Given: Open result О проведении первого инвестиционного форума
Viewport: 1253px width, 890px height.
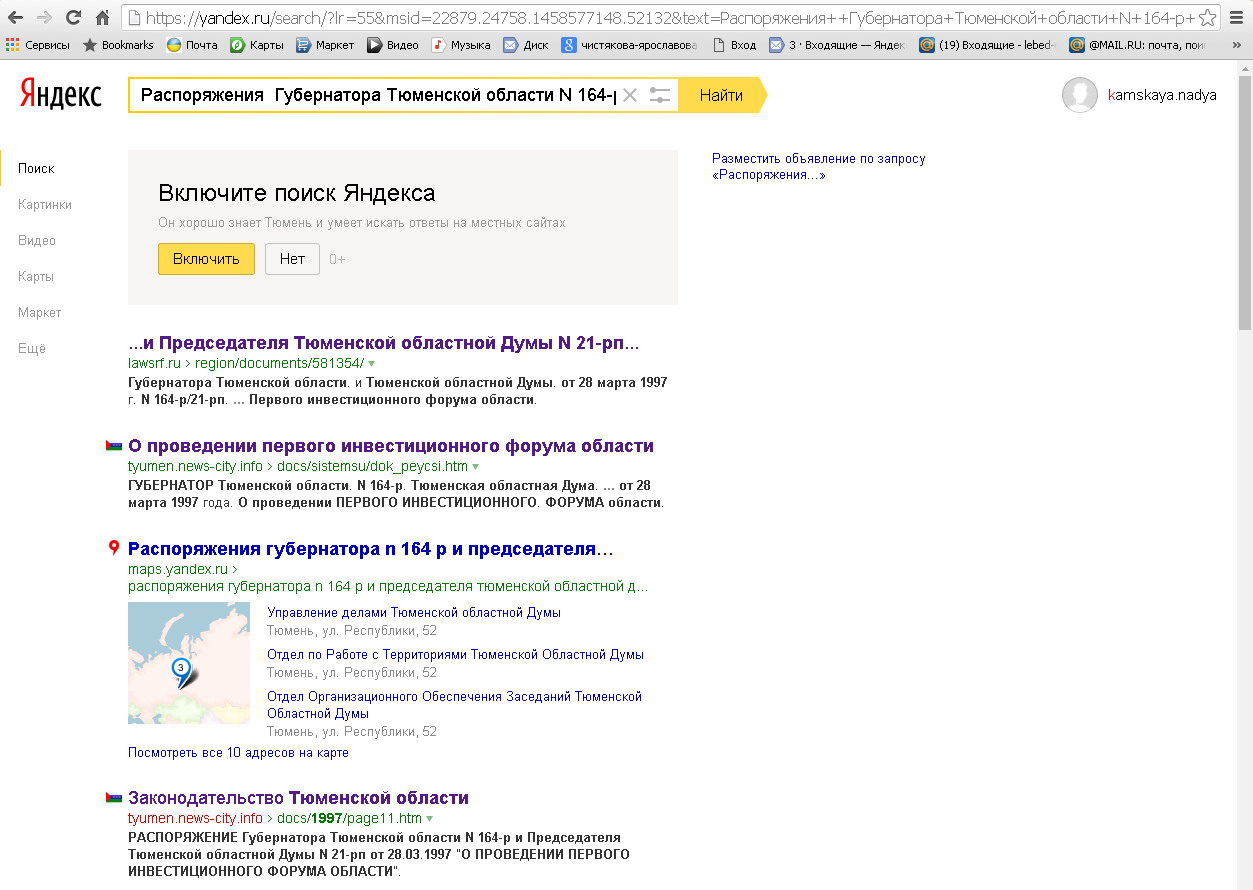Looking at the screenshot, I should 391,446.
